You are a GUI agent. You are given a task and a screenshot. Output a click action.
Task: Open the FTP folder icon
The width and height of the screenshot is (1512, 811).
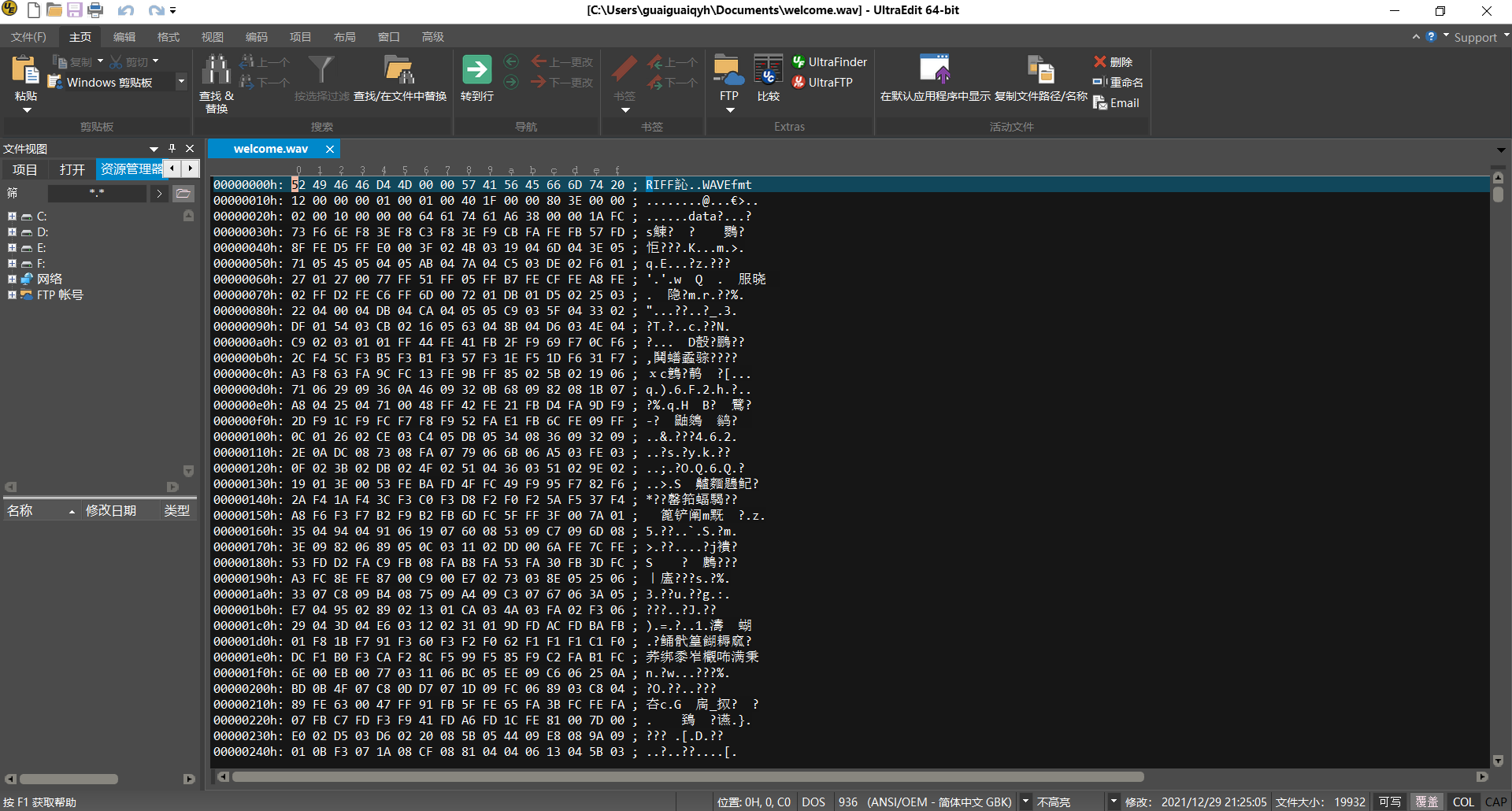point(728,70)
